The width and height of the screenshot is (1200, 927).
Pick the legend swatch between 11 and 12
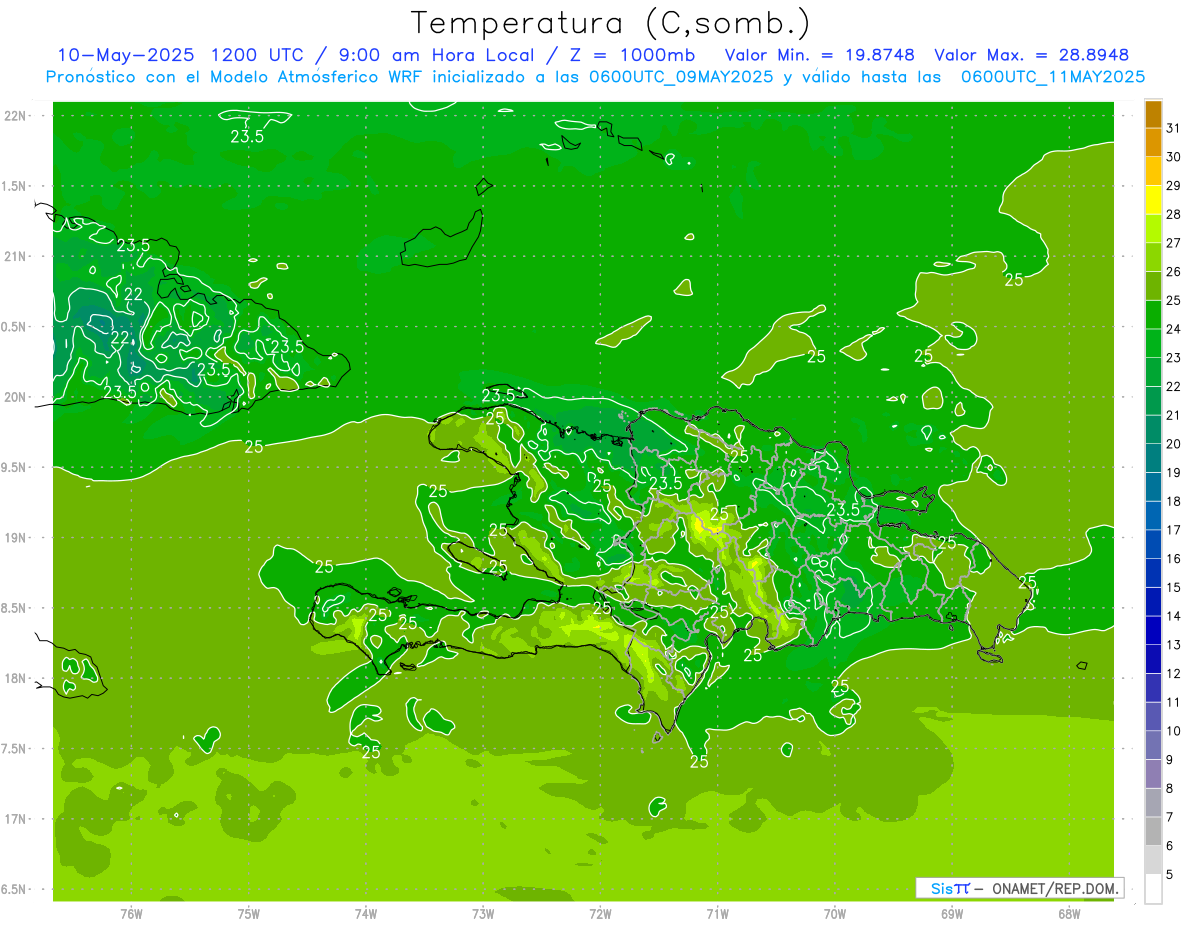1153,688
